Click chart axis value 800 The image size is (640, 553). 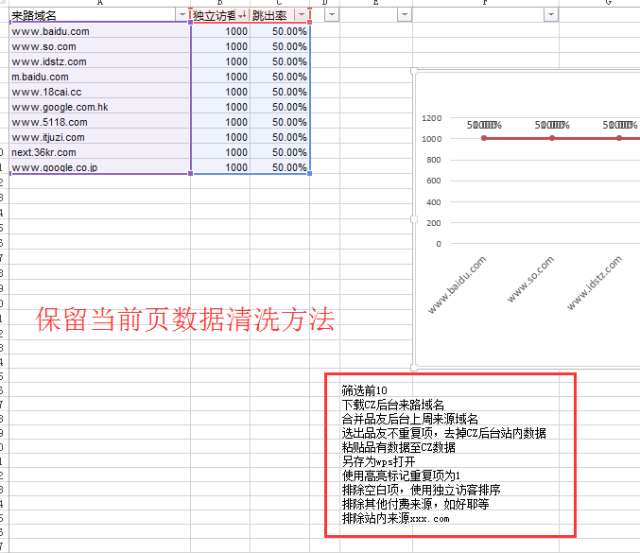(434, 160)
